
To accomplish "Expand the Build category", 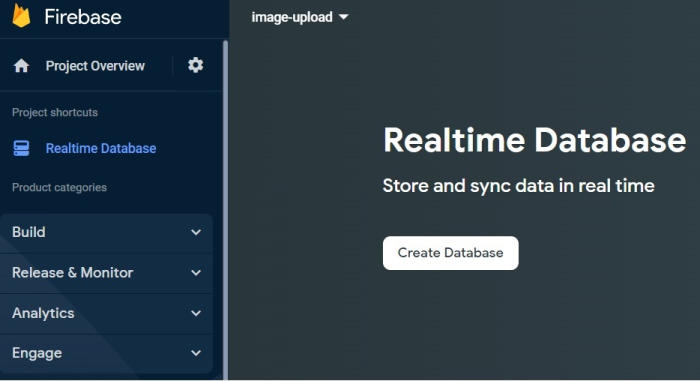I will [106, 232].
